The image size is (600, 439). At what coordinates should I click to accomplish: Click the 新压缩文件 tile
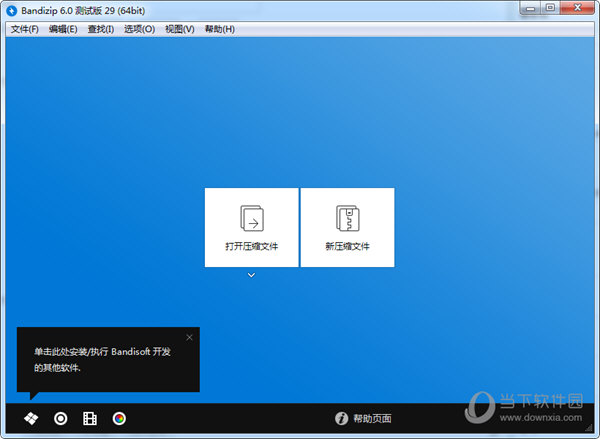pos(347,227)
